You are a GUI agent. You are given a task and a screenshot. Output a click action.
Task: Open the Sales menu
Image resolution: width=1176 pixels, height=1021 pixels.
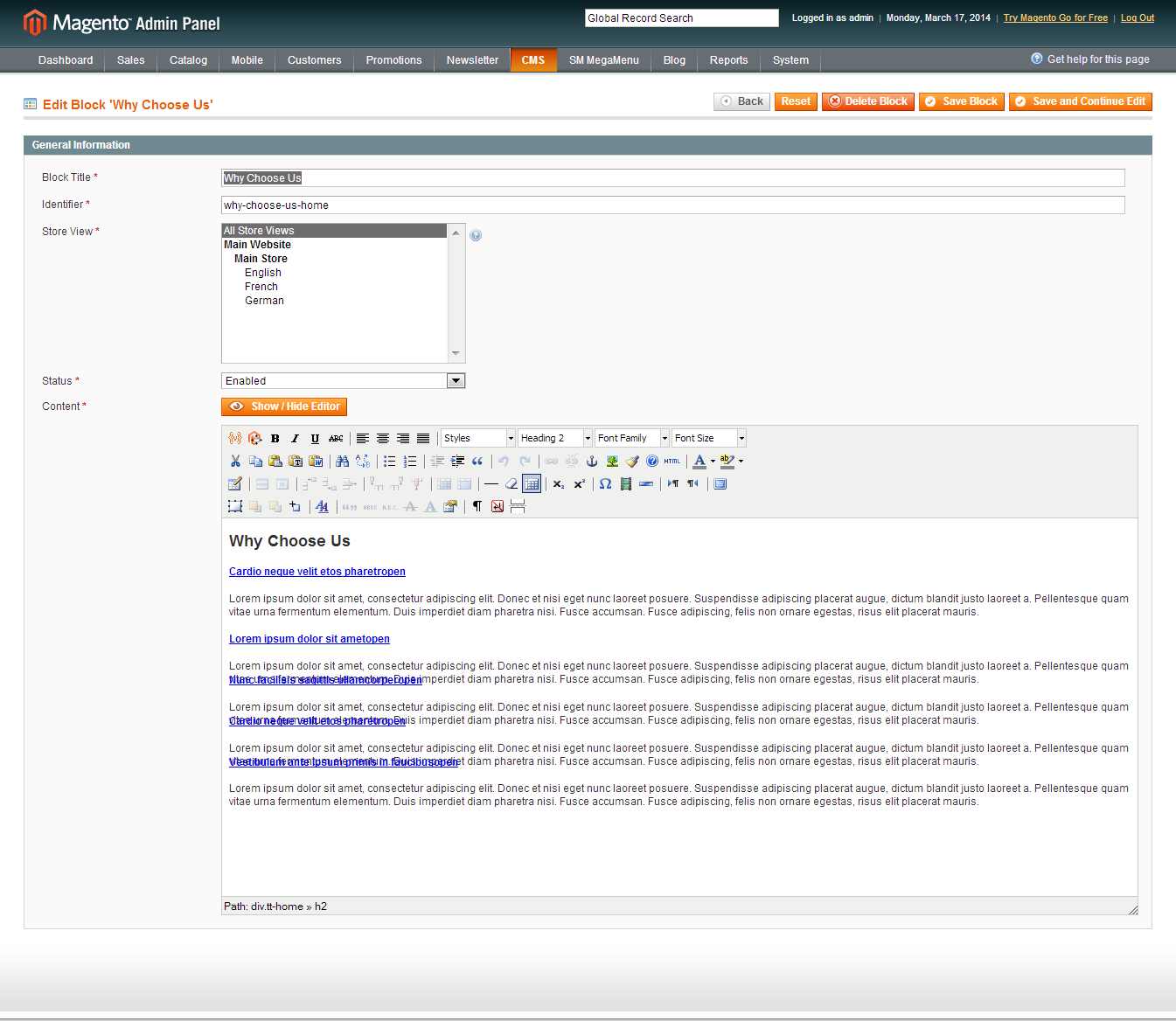pyautogui.click(x=131, y=60)
